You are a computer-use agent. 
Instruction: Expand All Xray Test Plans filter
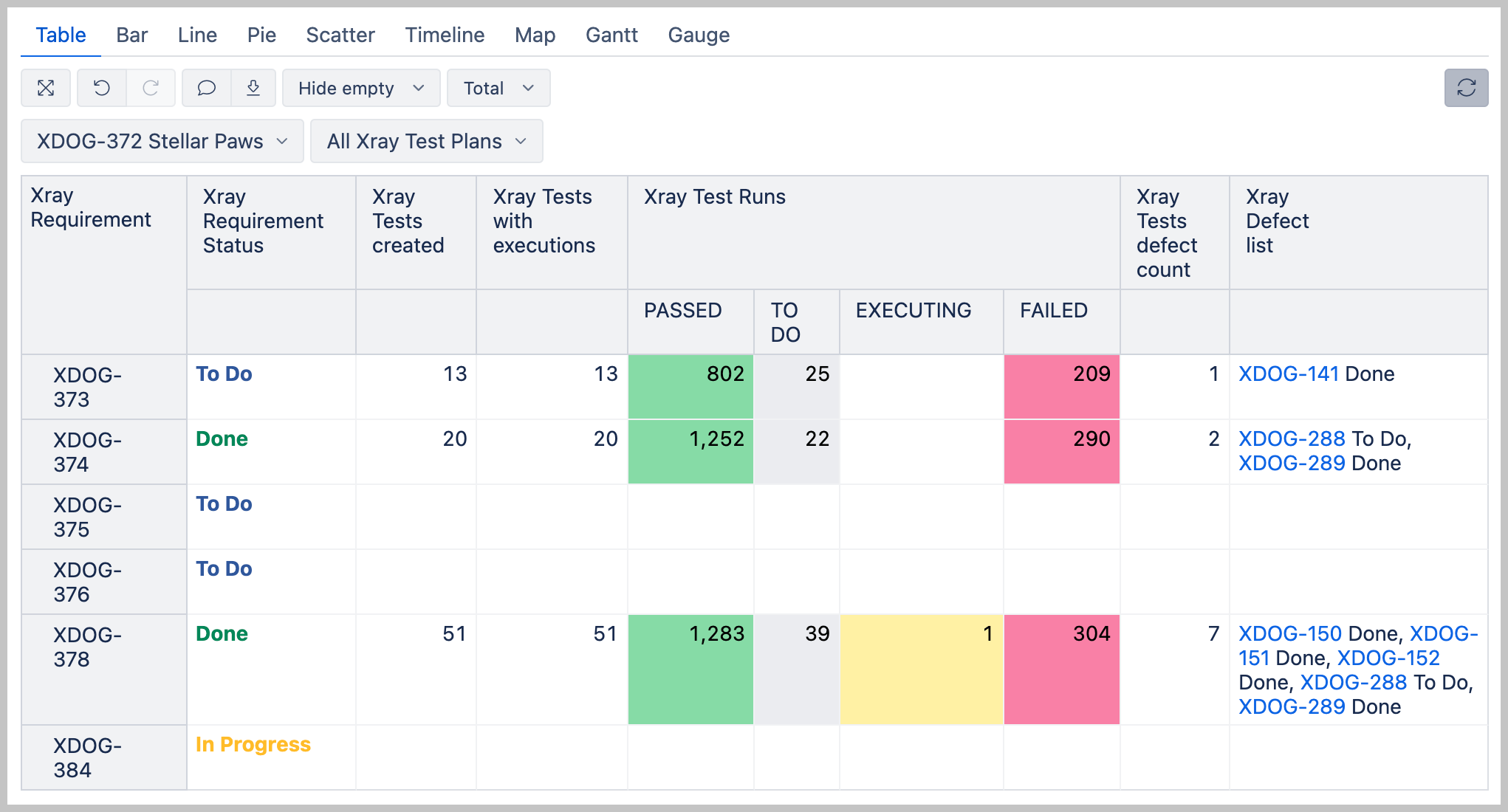coord(426,141)
